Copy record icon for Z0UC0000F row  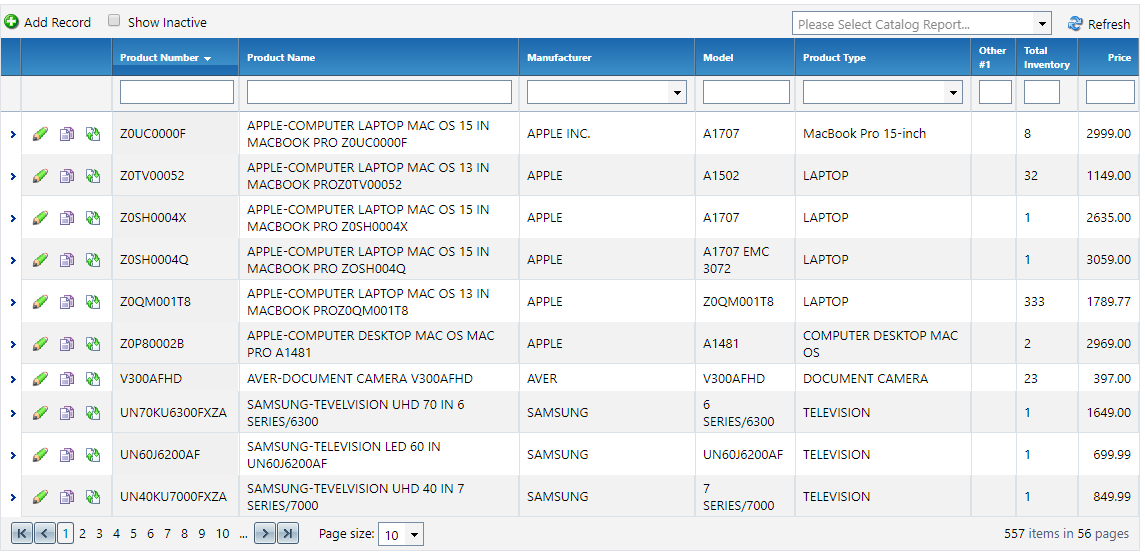(x=66, y=134)
